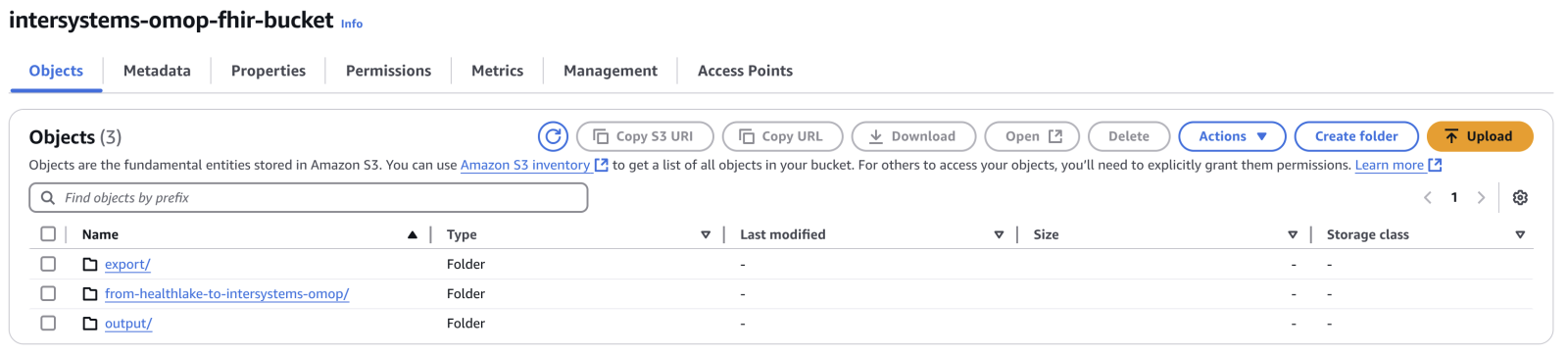Viewport: 1568px width, 355px height.
Task: Click the export folder icon
Action: (90, 264)
